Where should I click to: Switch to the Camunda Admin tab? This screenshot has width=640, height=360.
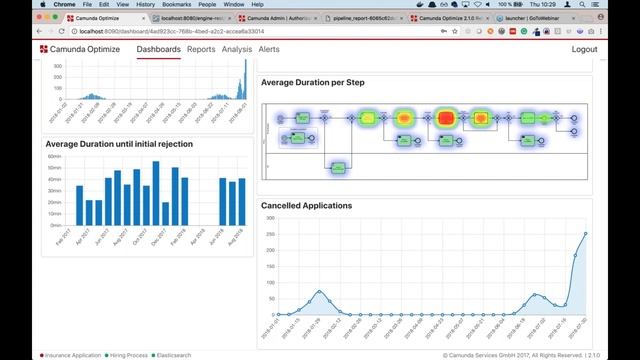[278, 18]
